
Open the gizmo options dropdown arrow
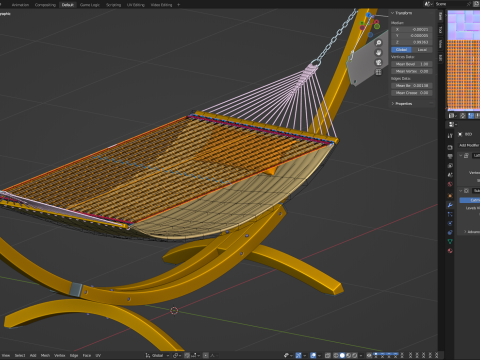pos(305,355)
